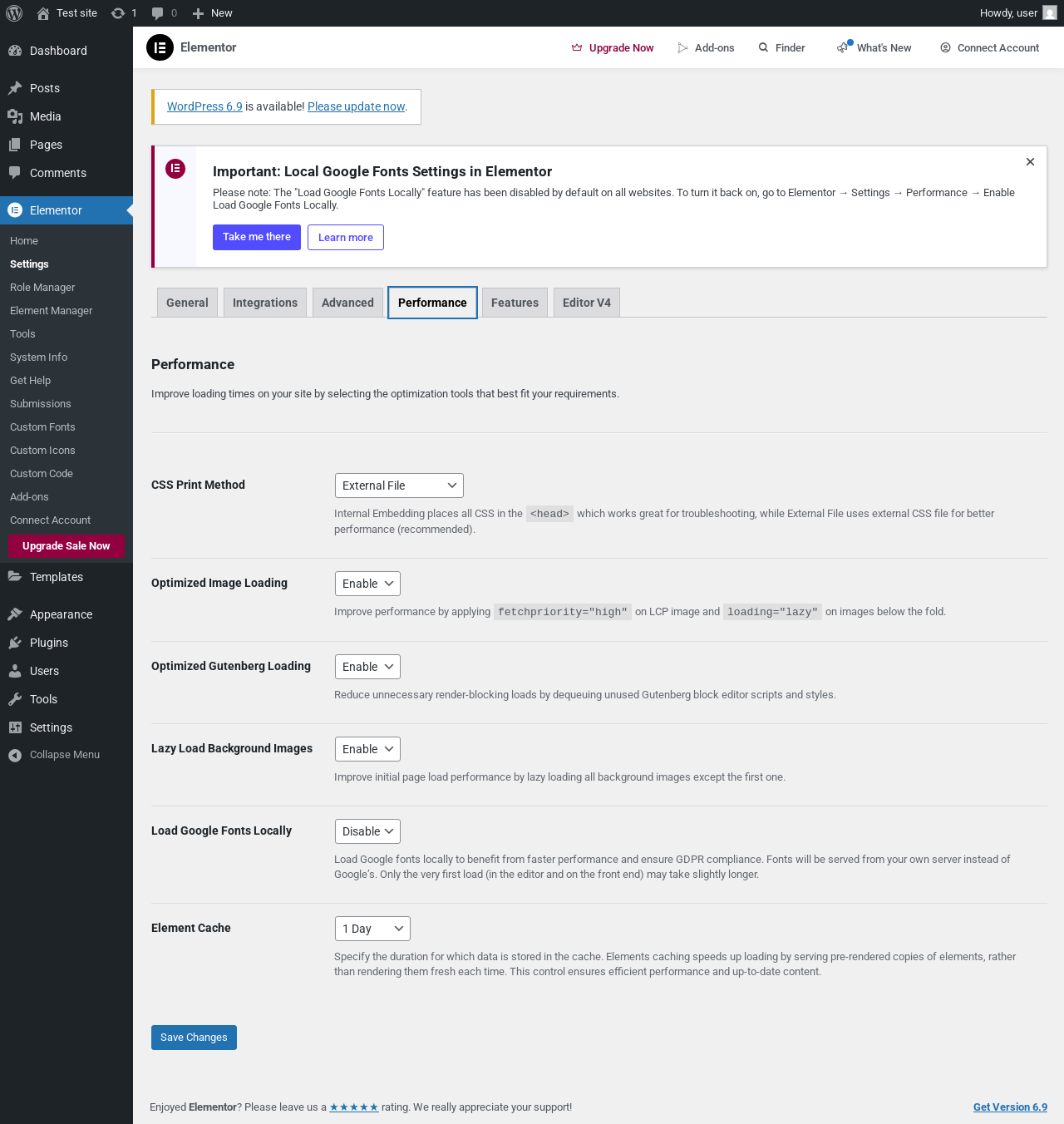Open Elementor Home submenu item

click(x=24, y=241)
